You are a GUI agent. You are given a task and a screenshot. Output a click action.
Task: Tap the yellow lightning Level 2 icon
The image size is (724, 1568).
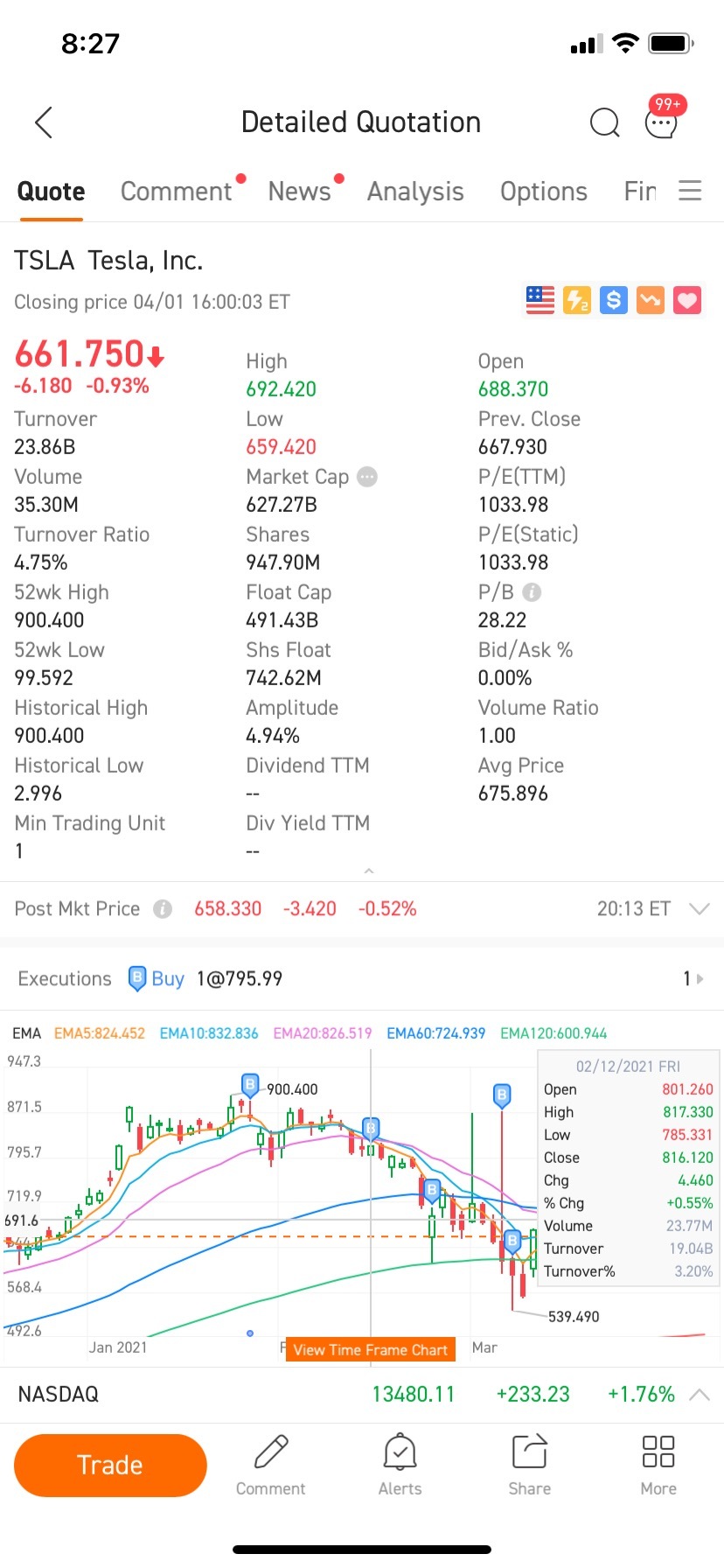577,300
